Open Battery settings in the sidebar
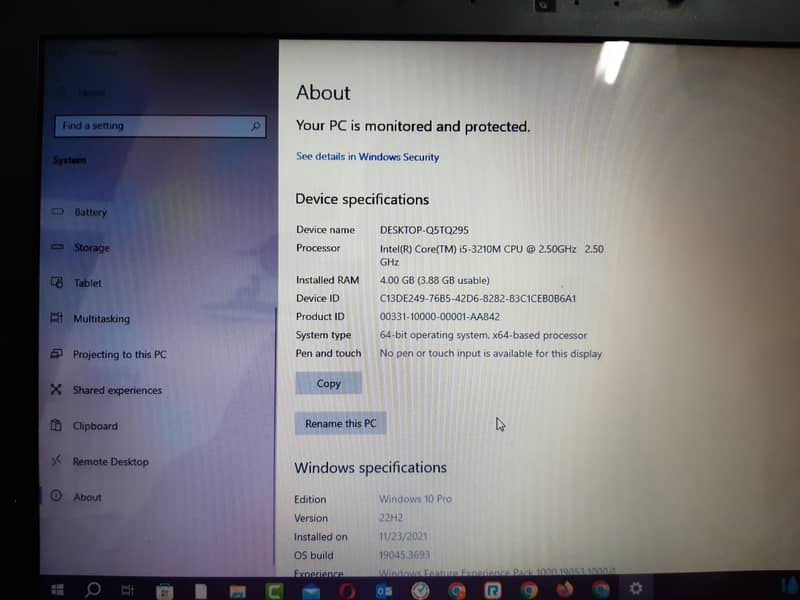 click(x=90, y=212)
